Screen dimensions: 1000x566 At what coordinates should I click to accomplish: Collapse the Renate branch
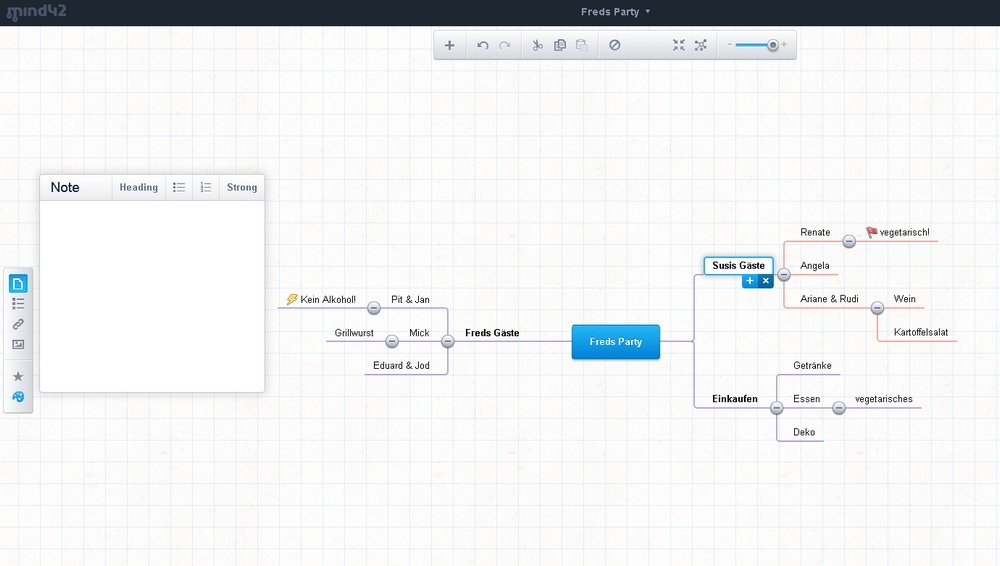(x=849, y=241)
